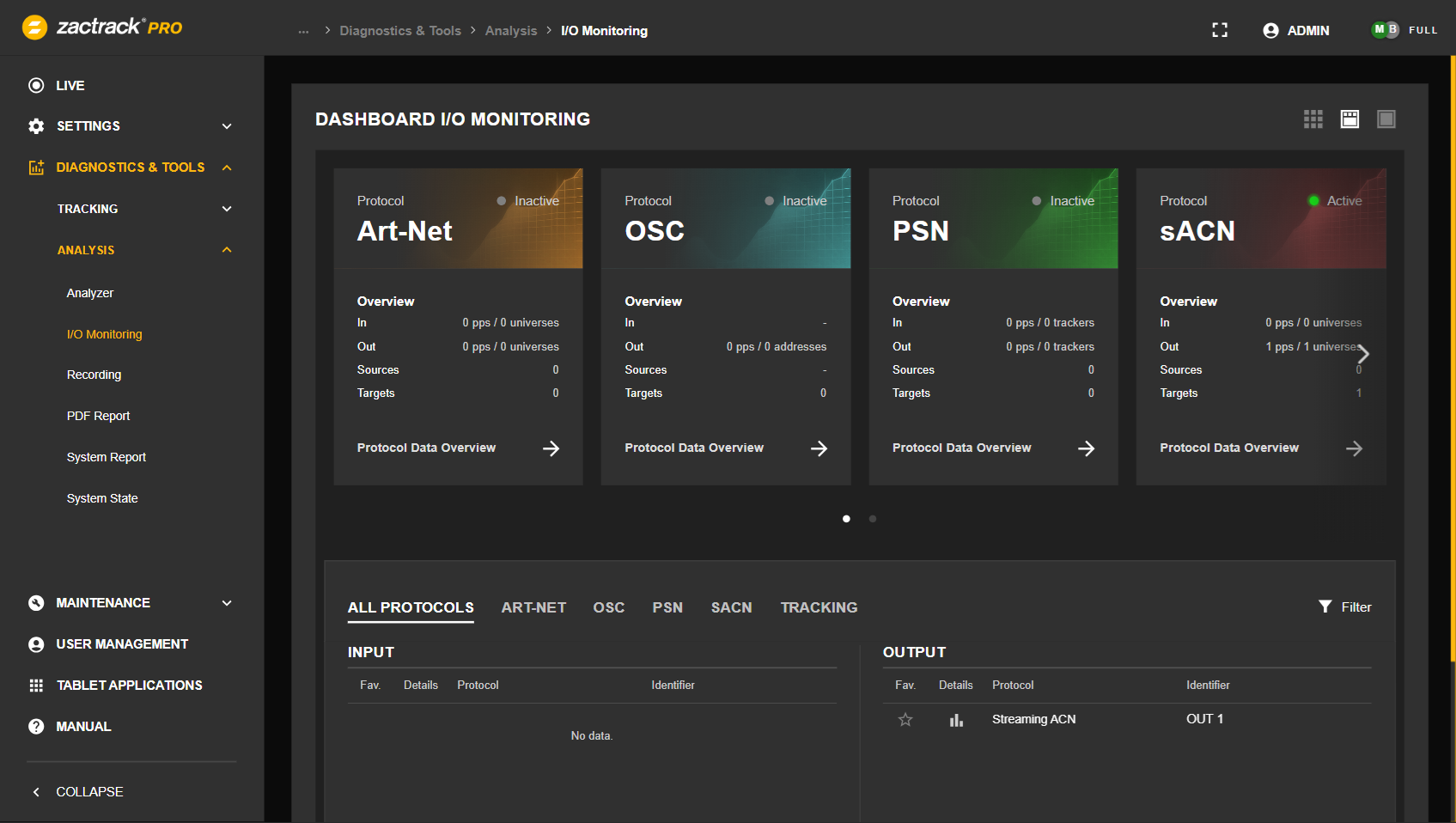The width and height of the screenshot is (1456, 823).
Task: Select the TRACKING tab
Action: [x=819, y=607]
